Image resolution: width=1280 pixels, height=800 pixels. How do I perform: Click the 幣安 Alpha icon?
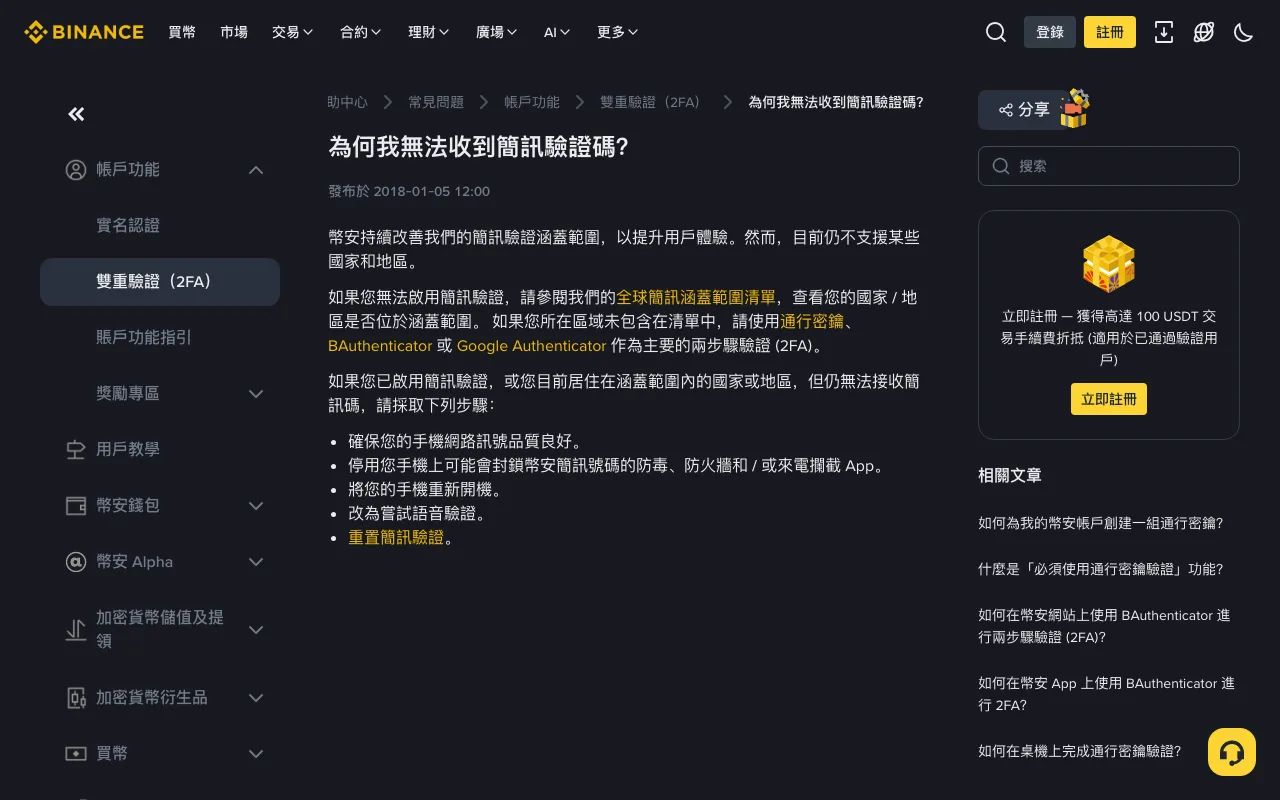[x=76, y=562]
